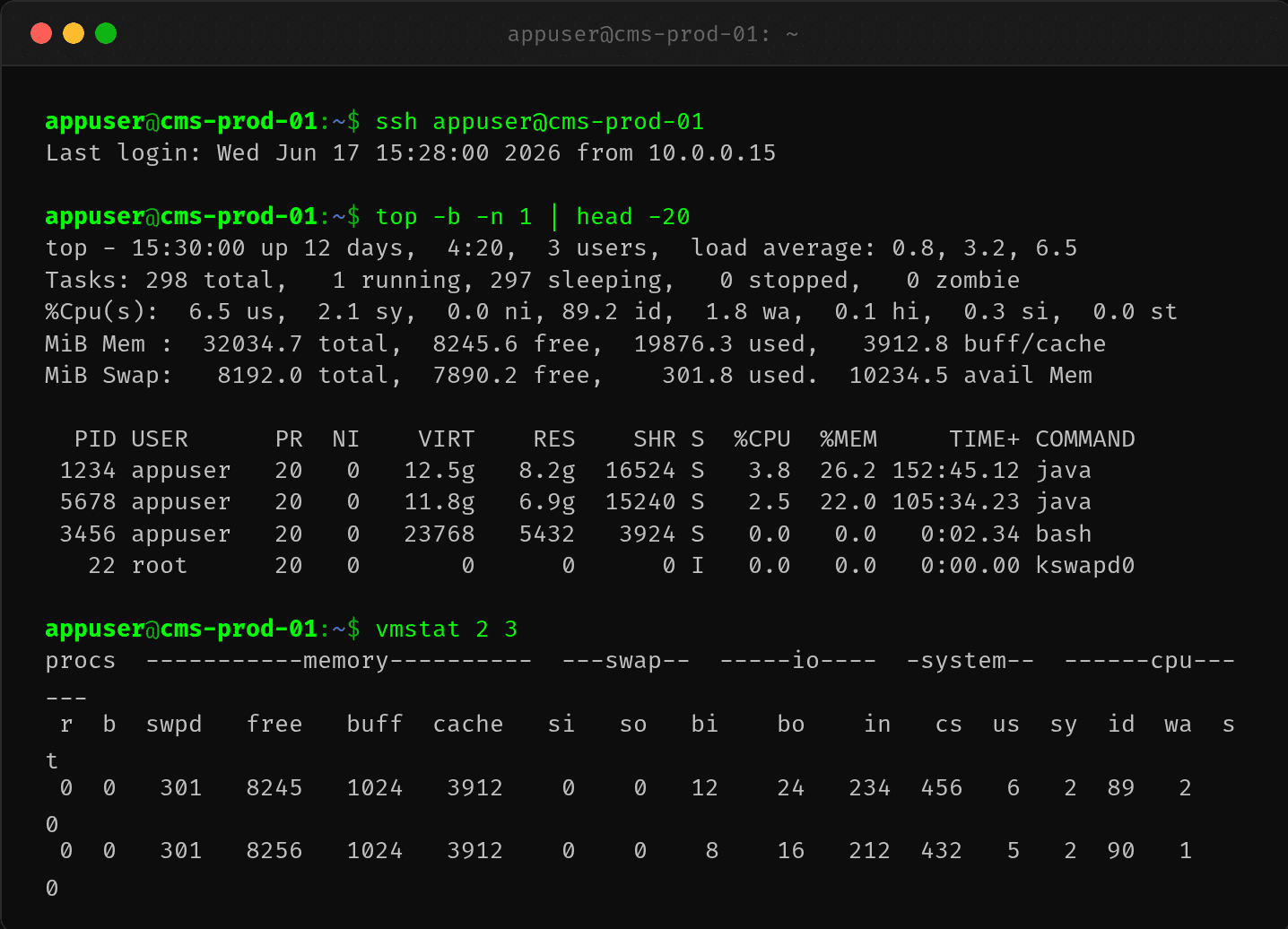Screen dimensions: 1288x929
Task: Click the '6.5 us' CPU value
Action: point(231,311)
